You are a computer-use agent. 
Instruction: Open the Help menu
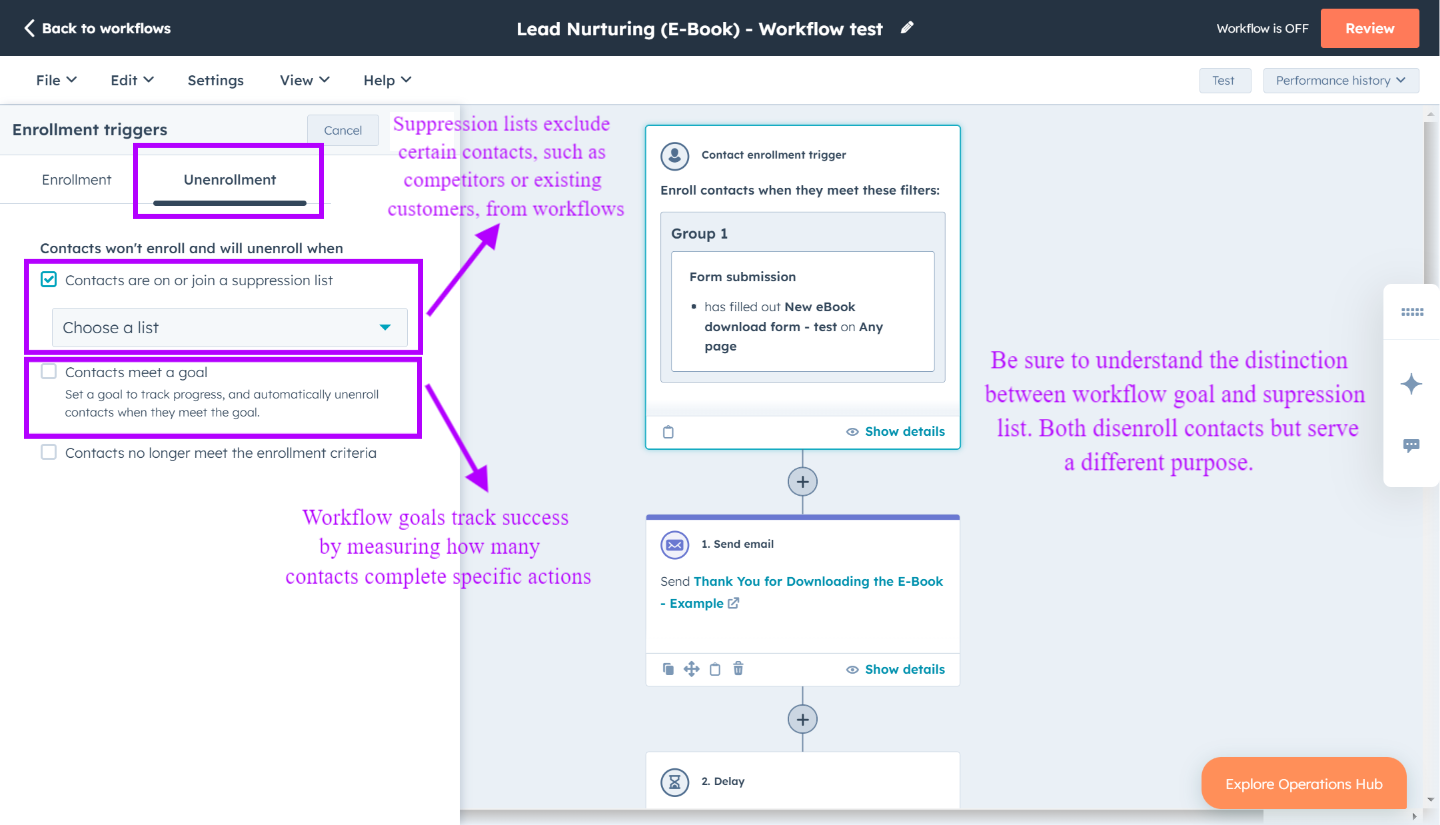click(x=387, y=80)
